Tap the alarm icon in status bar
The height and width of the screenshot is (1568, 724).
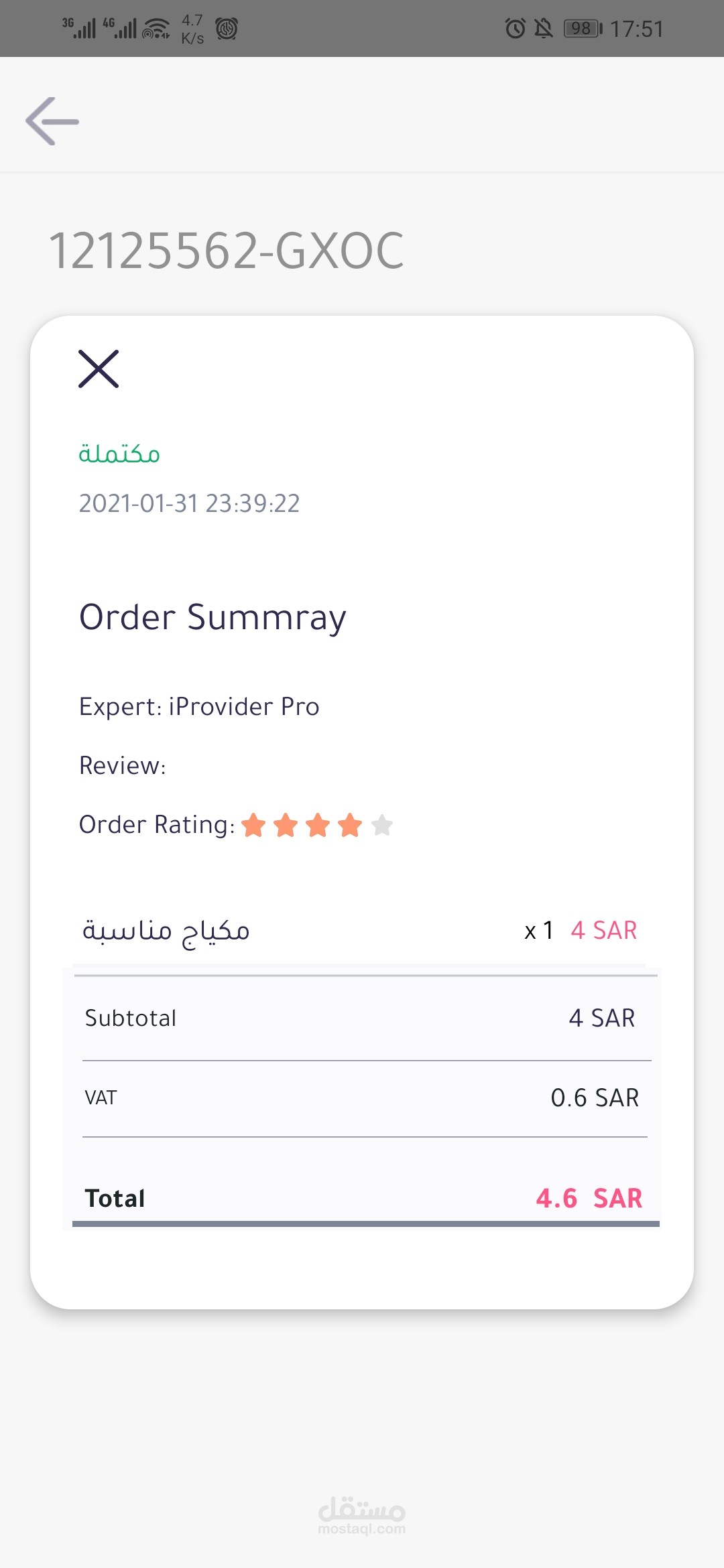[515, 28]
